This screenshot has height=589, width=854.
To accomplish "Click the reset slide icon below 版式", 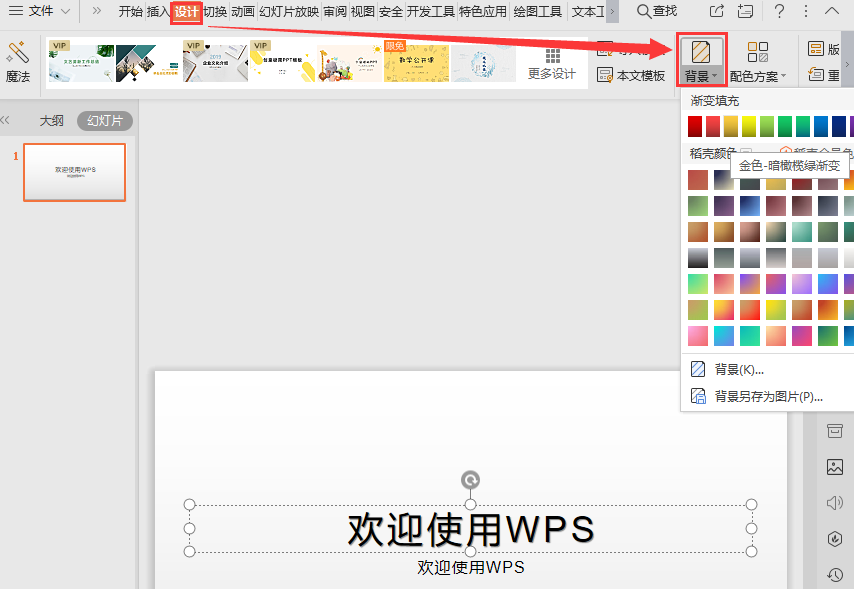I will 815,74.
